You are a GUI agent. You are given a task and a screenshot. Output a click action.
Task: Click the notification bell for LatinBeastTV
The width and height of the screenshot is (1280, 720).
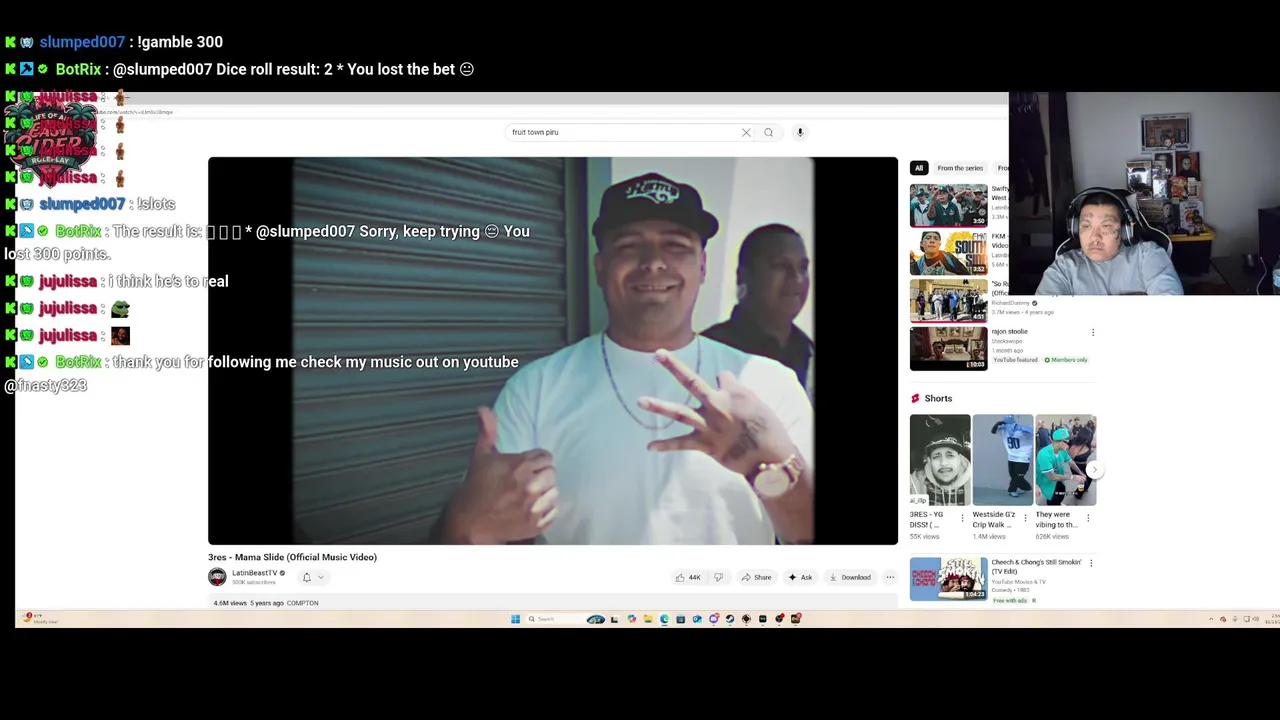coord(307,577)
